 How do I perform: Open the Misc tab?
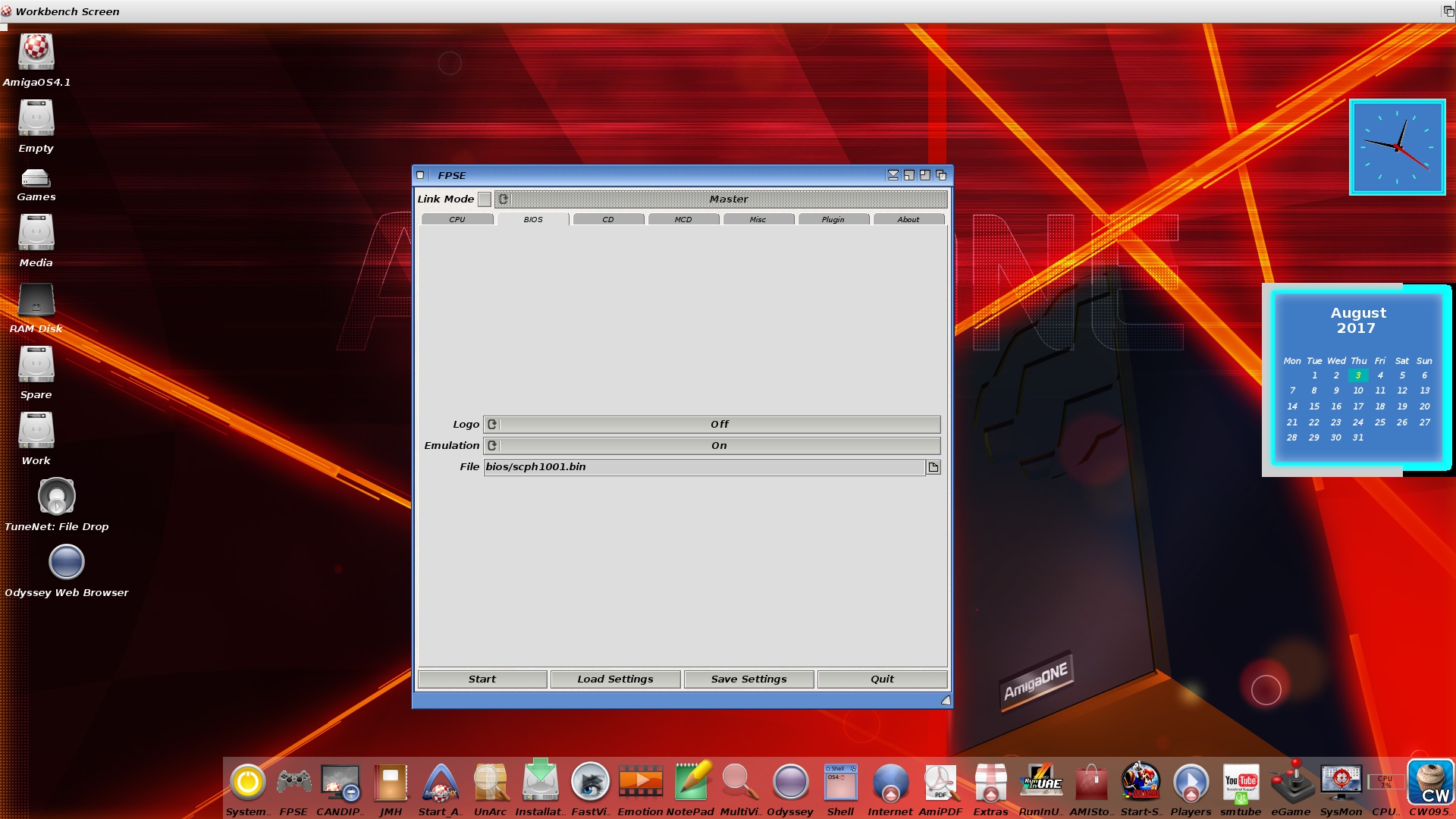pos(758,219)
